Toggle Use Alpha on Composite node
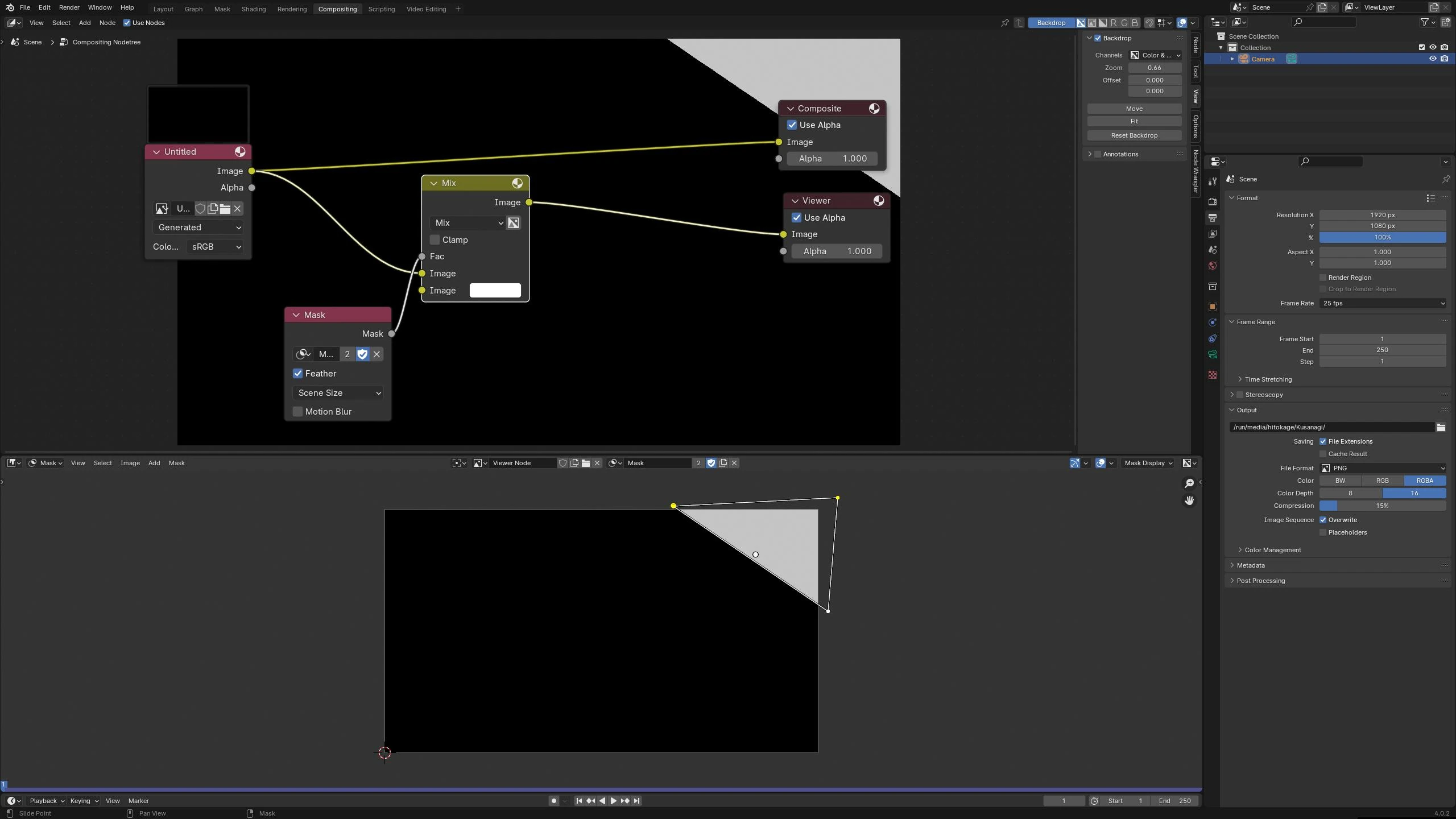Viewport: 1456px width, 819px height. click(792, 125)
